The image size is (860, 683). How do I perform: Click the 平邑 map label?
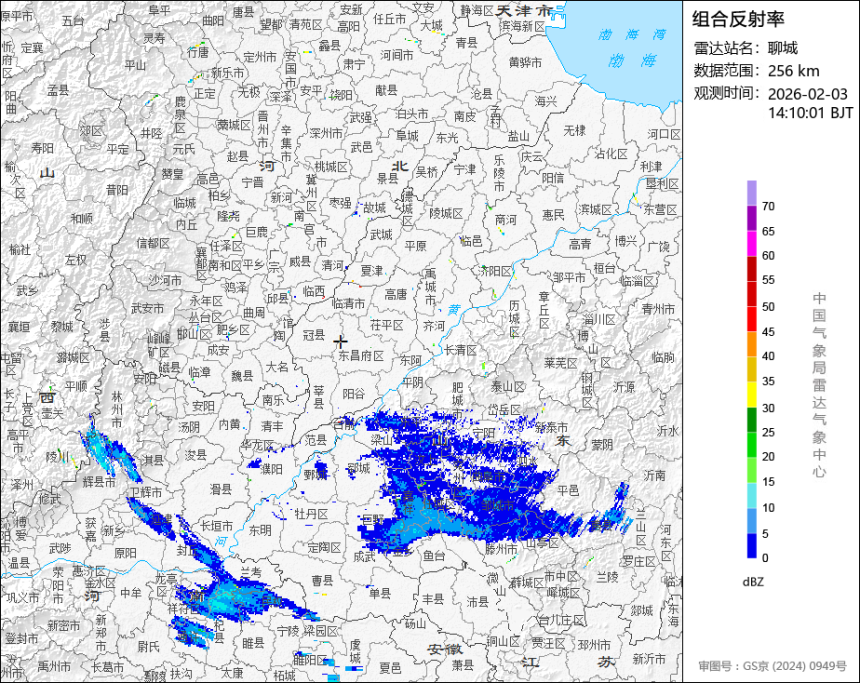(x=568, y=490)
